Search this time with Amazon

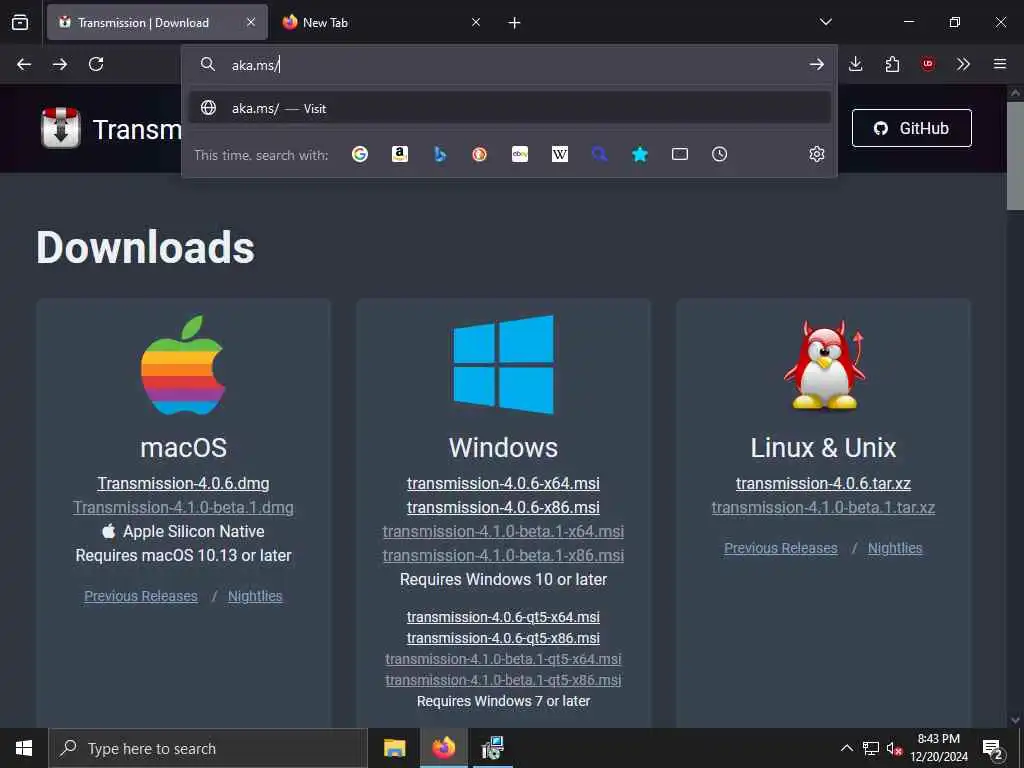(400, 154)
